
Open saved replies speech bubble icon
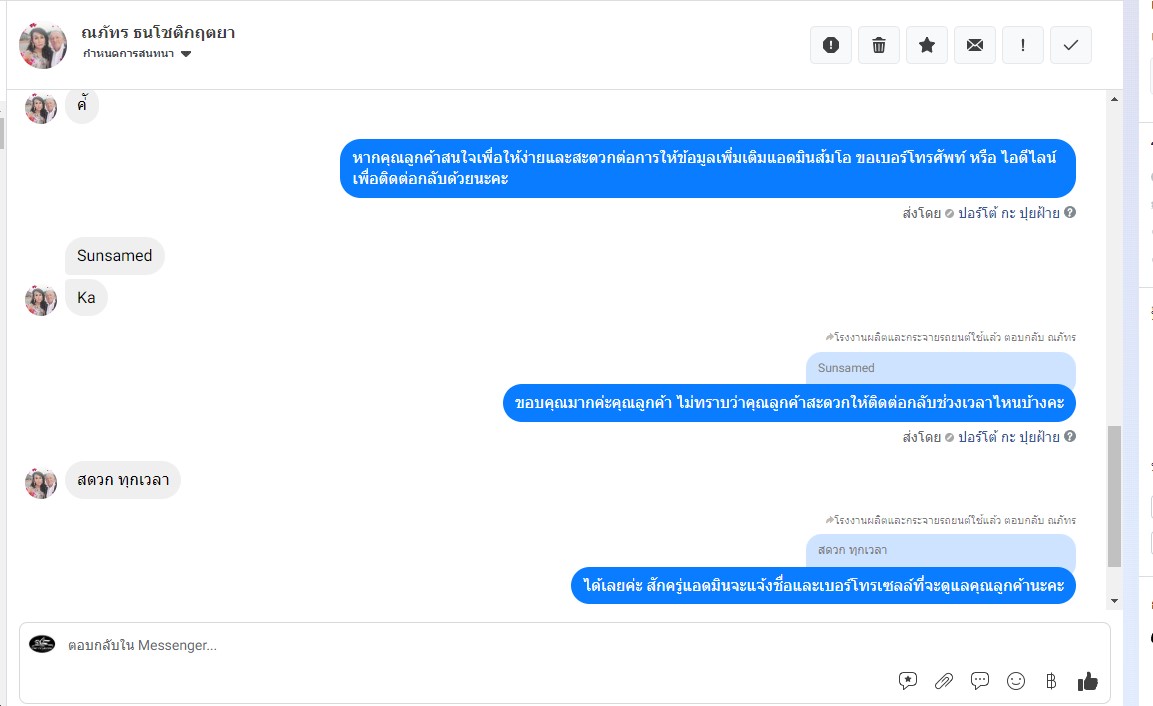coord(979,681)
